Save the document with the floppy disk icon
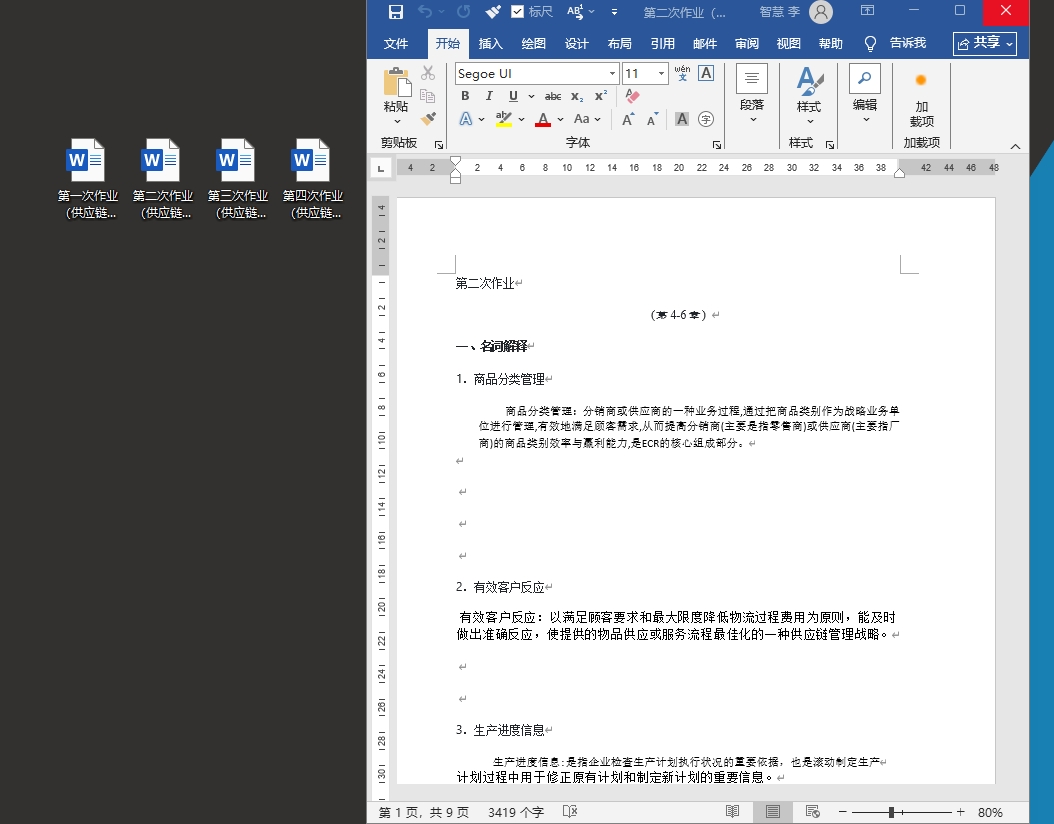1054x824 pixels. click(x=396, y=11)
